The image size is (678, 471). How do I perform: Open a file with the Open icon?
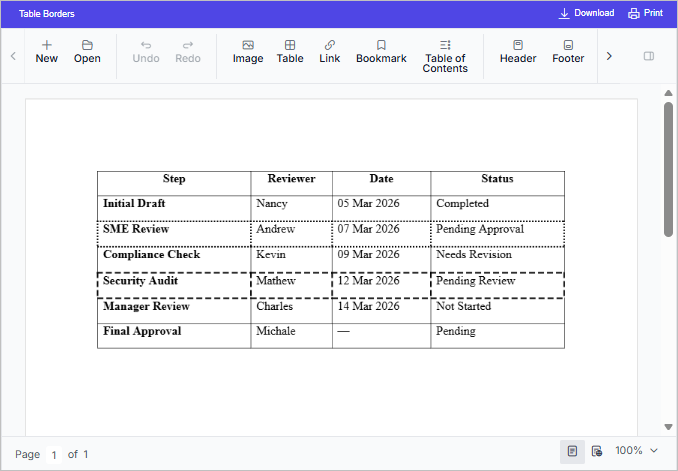[x=87, y=52]
